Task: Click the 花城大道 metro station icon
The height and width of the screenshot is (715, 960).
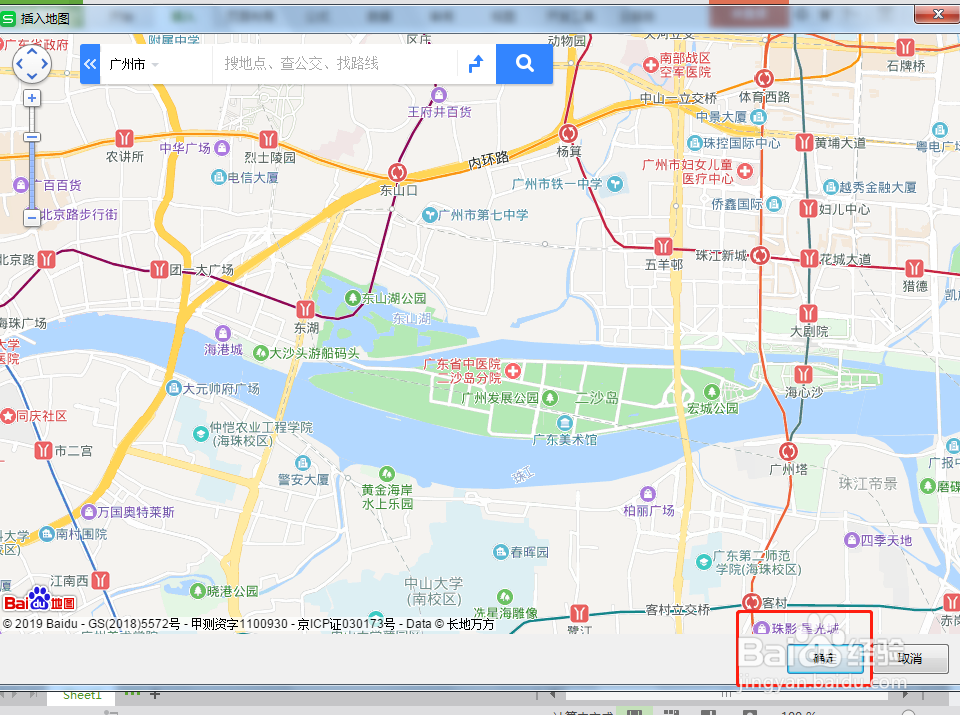Action: click(809, 258)
